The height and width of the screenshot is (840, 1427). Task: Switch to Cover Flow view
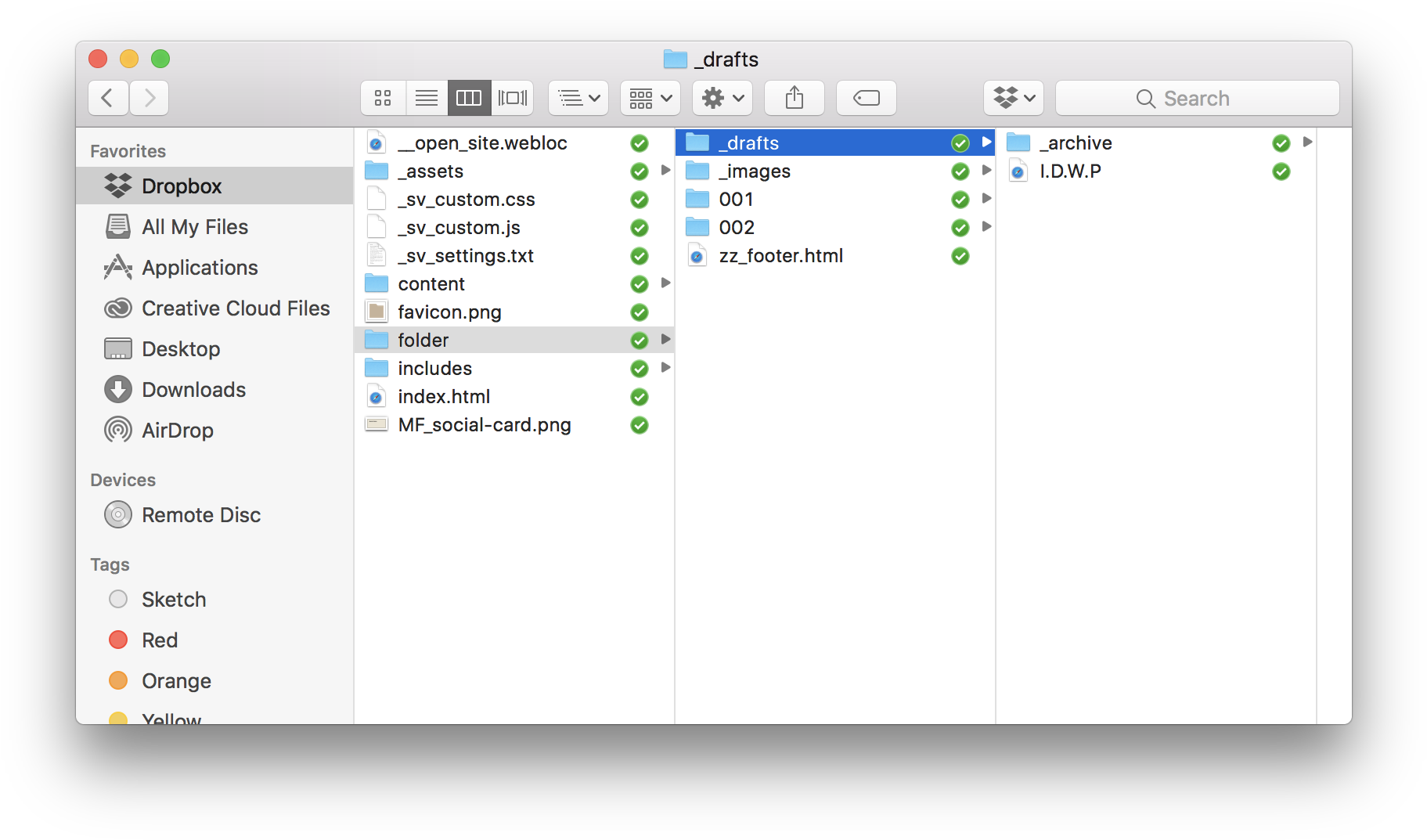[x=513, y=98]
